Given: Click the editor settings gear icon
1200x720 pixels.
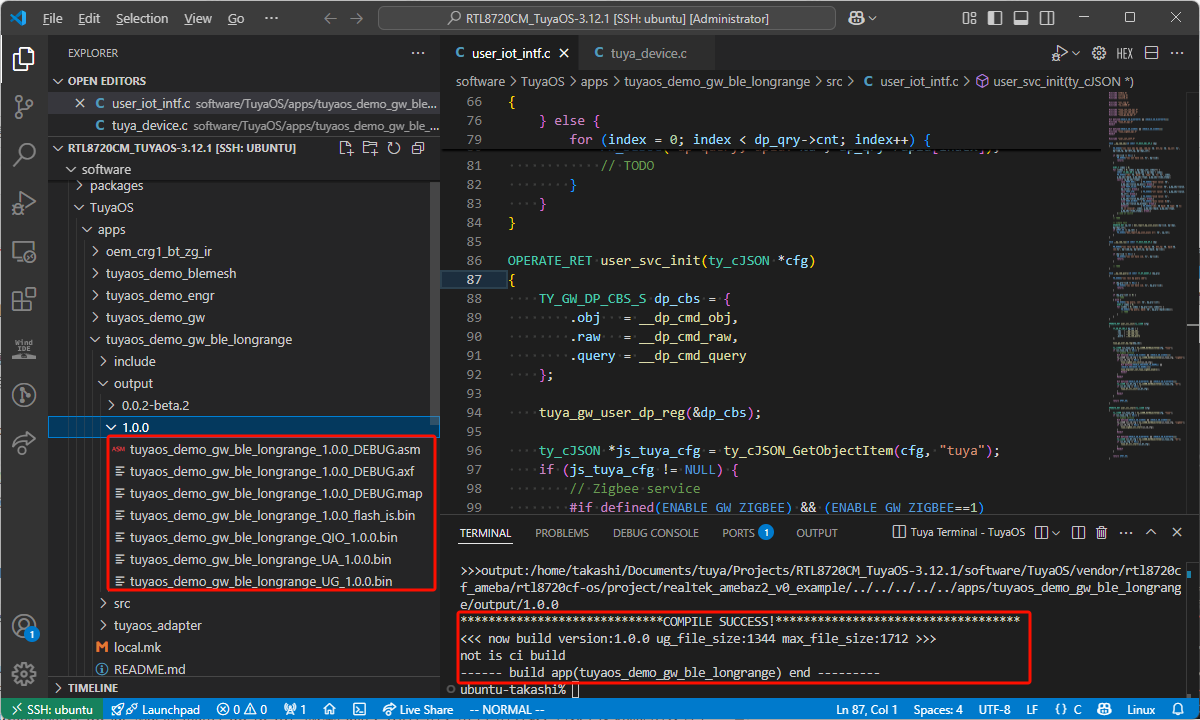Looking at the screenshot, I should (1099, 53).
